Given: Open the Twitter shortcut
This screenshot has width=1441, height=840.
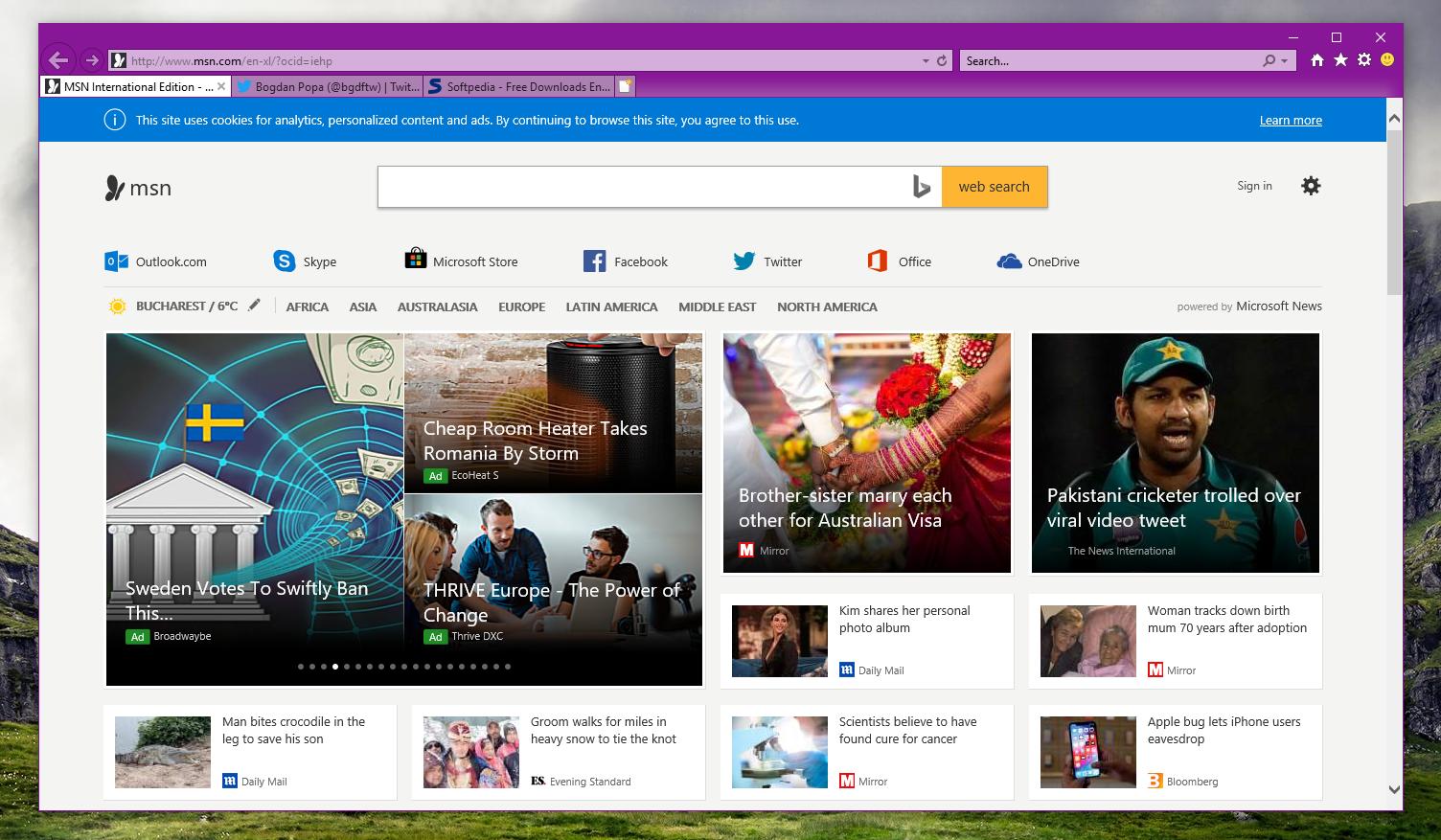Looking at the screenshot, I should coord(767,261).
